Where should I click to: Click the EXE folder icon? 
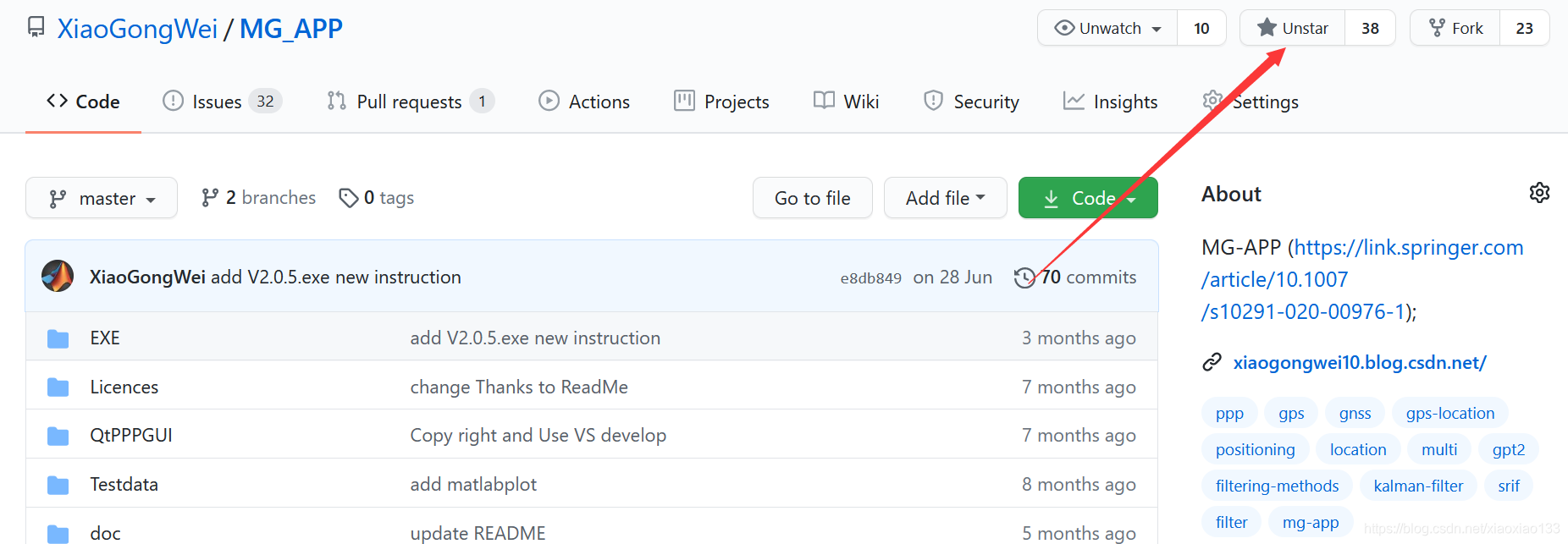[58, 338]
